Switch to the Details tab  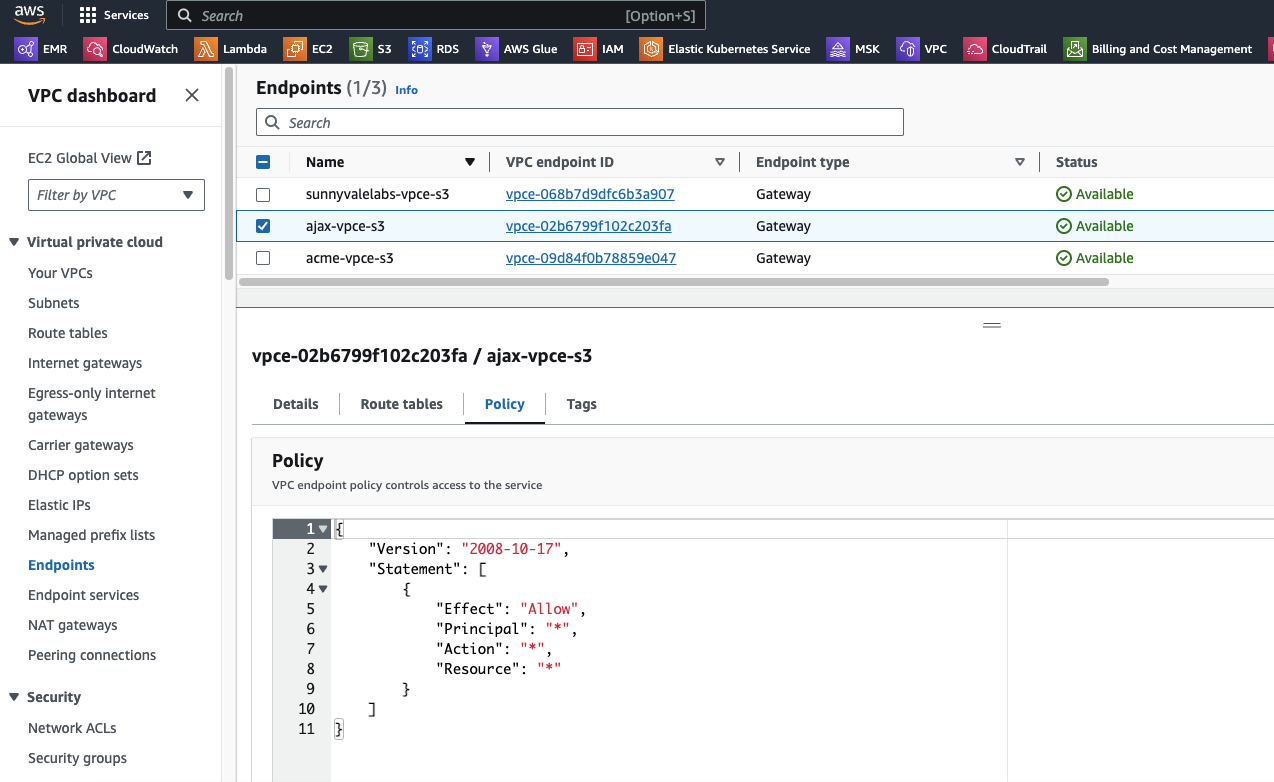pyautogui.click(x=296, y=404)
